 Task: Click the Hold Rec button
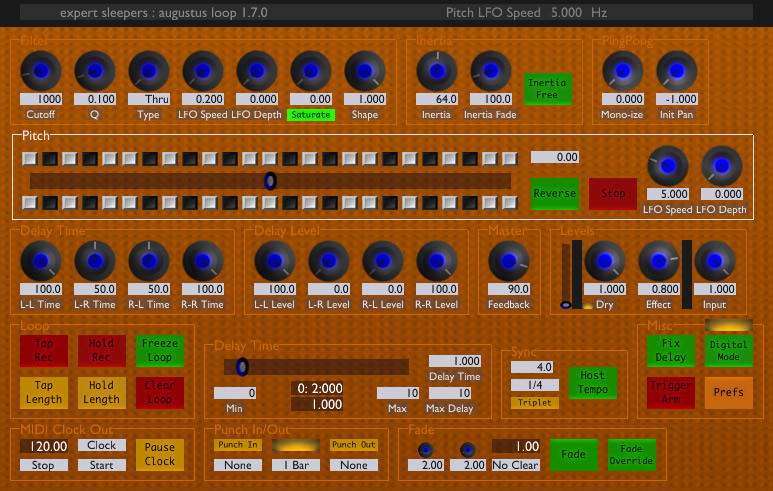[x=102, y=351]
